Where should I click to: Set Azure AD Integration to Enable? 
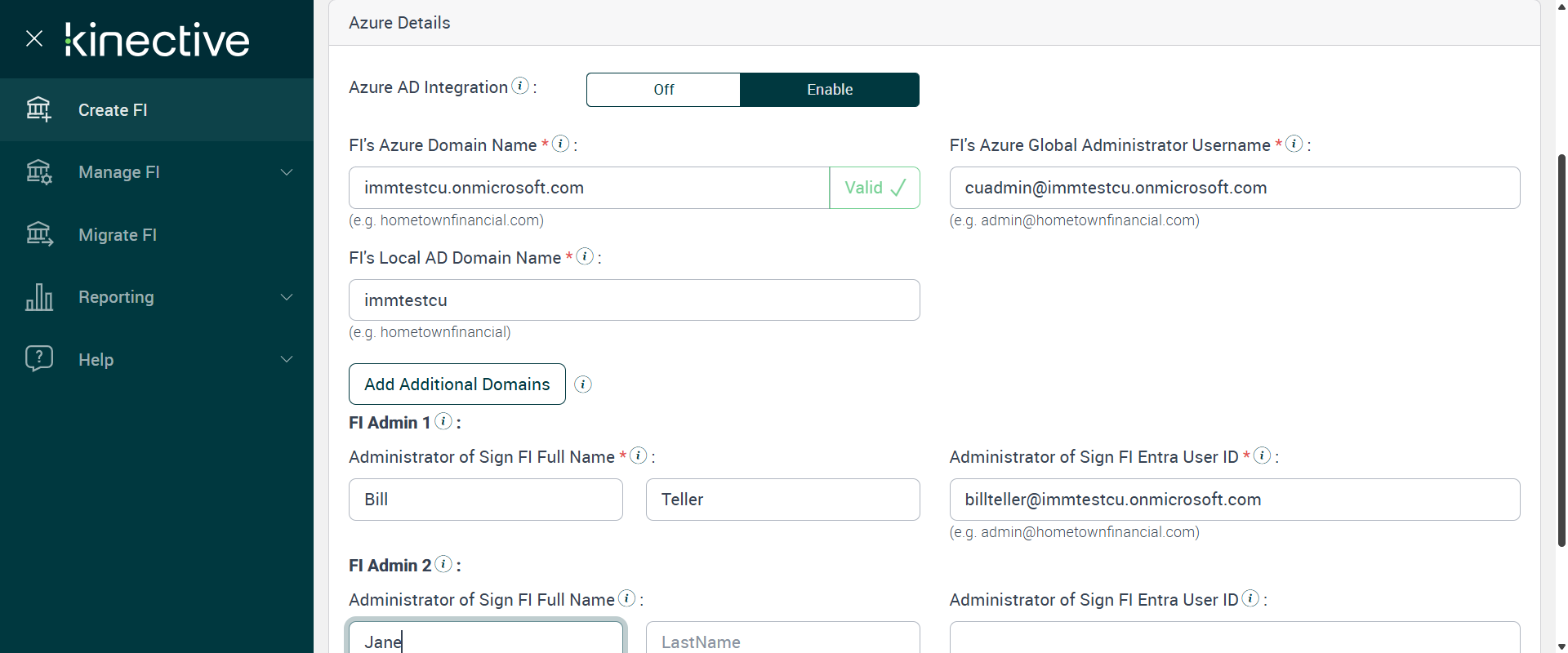830,90
